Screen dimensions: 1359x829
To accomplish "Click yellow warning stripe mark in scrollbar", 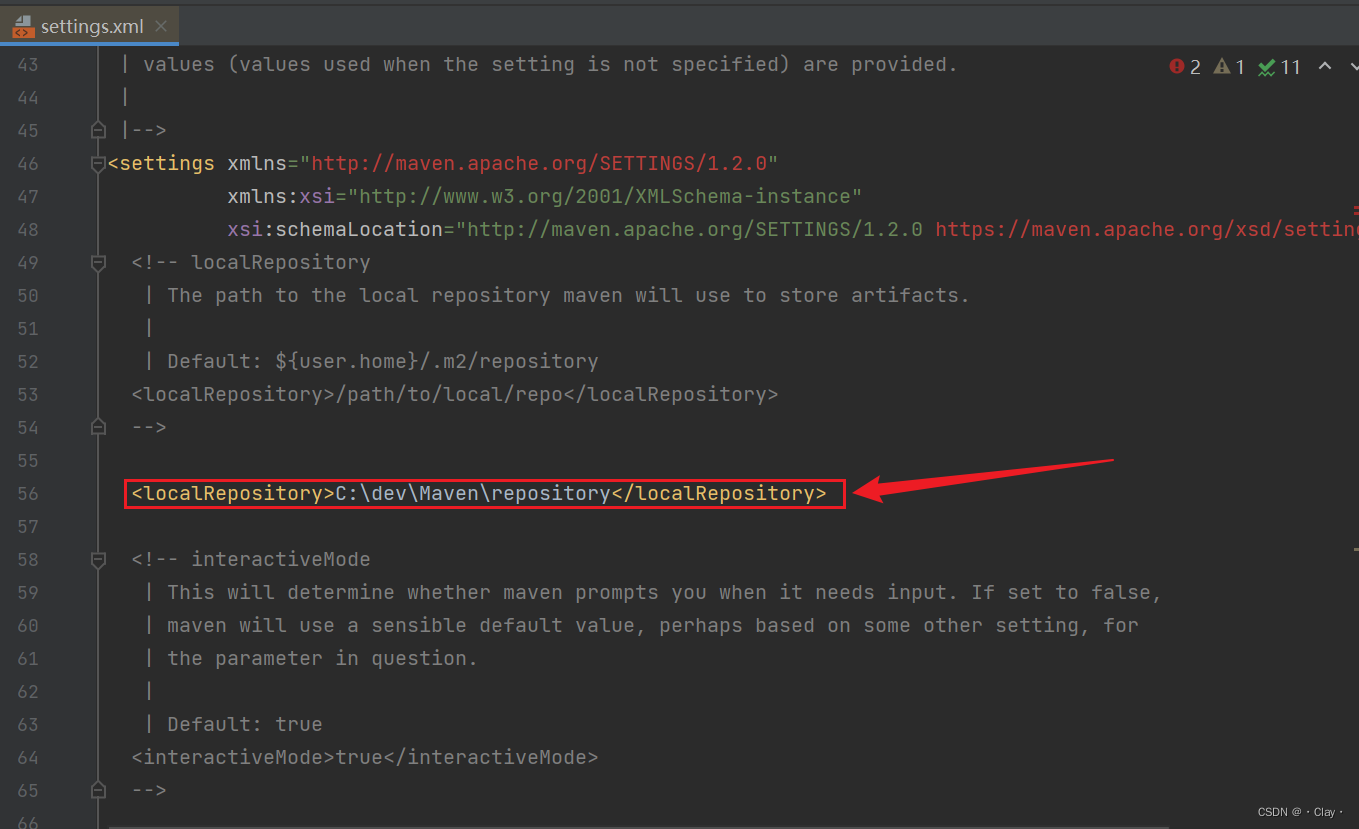I will 1356,549.
